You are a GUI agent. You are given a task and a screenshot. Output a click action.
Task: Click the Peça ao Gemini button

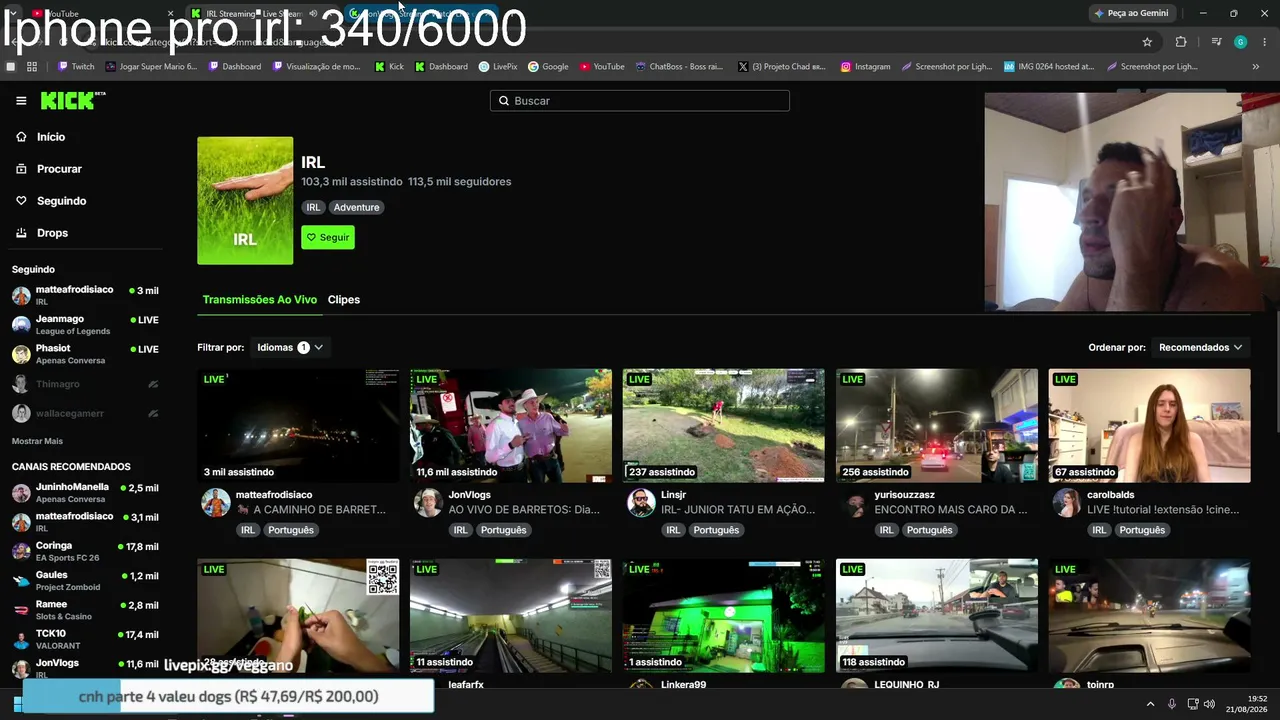click(1132, 13)
